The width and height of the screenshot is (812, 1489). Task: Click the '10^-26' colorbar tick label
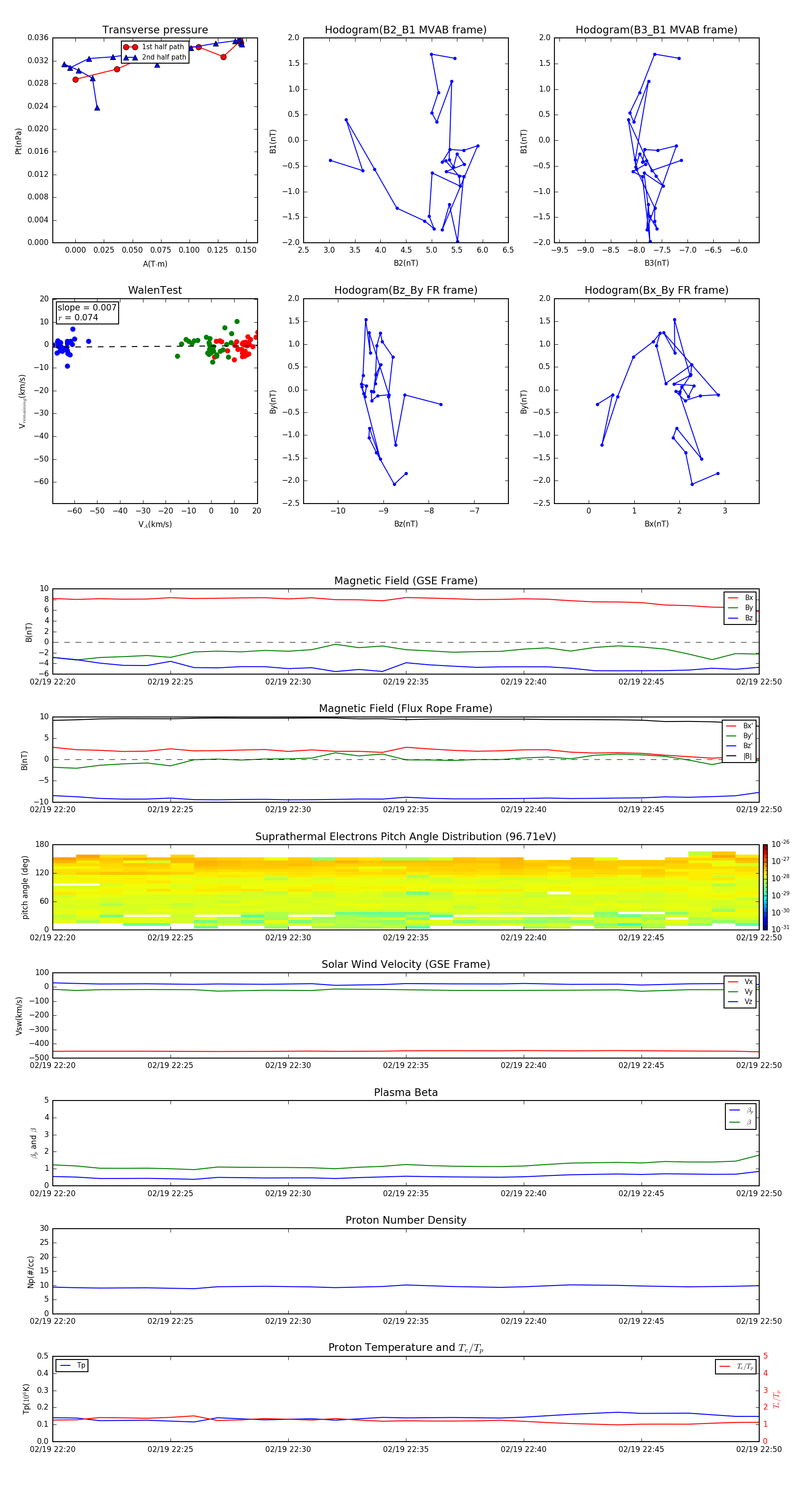point(780,844)
